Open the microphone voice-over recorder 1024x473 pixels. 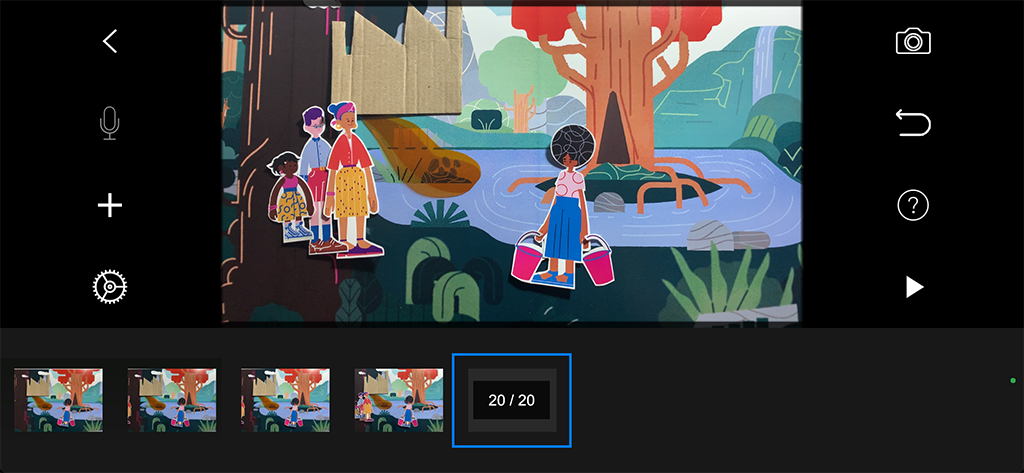pos(110,123)
